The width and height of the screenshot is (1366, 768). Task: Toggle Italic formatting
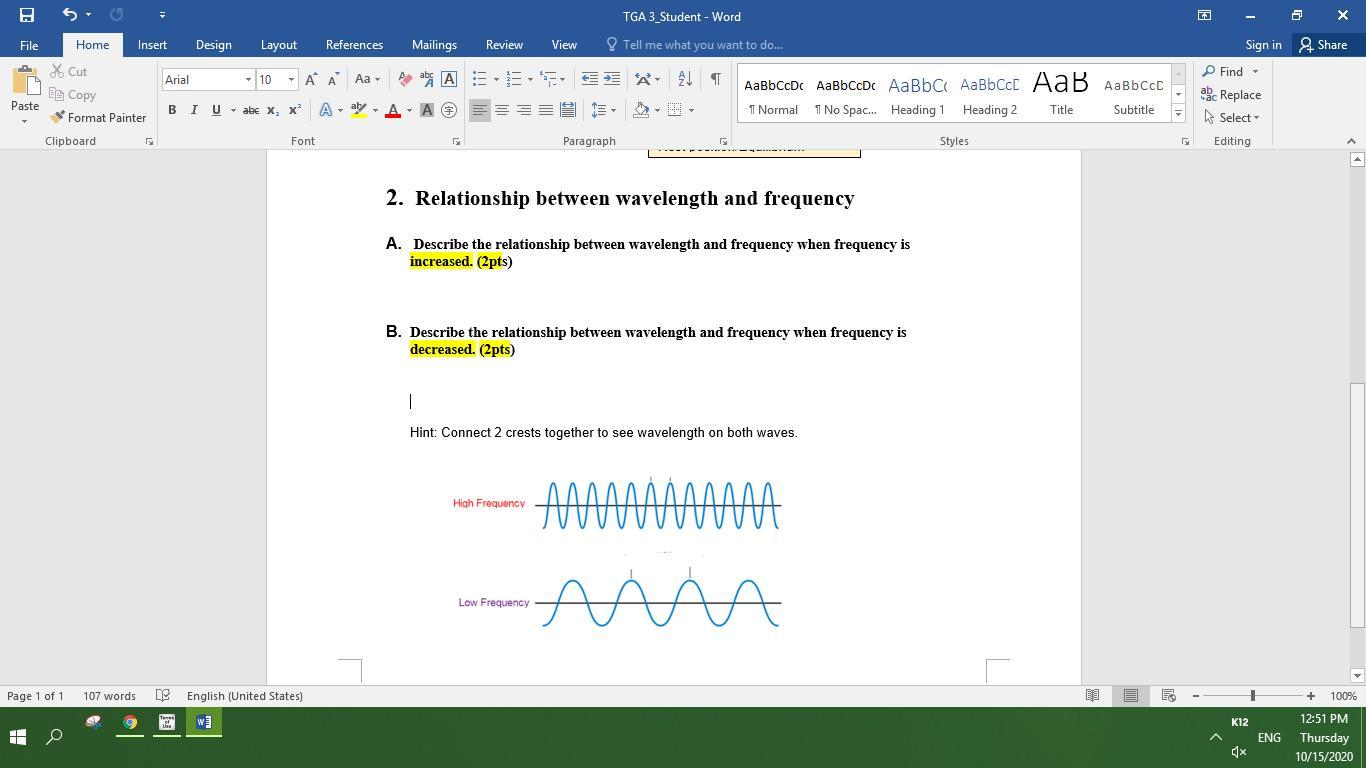point(194,110)
